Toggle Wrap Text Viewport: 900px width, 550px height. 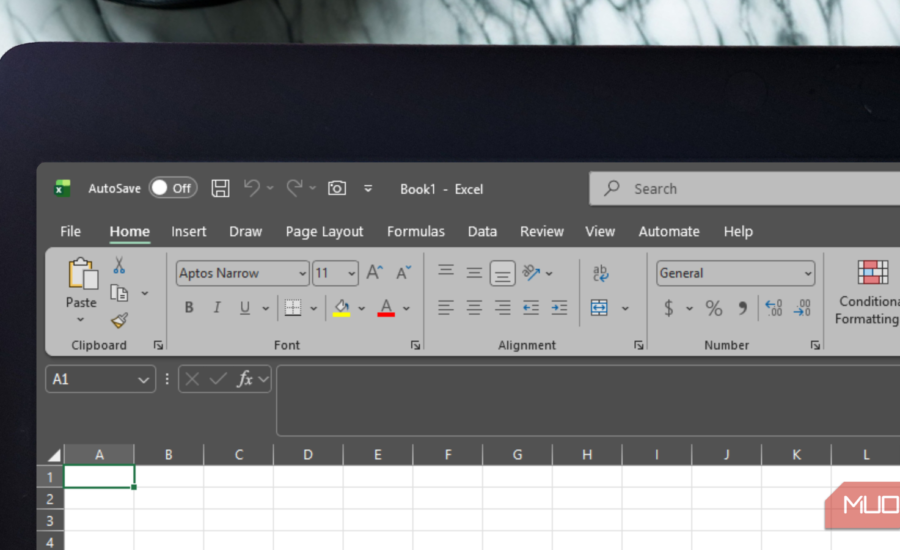pos(600,273)
